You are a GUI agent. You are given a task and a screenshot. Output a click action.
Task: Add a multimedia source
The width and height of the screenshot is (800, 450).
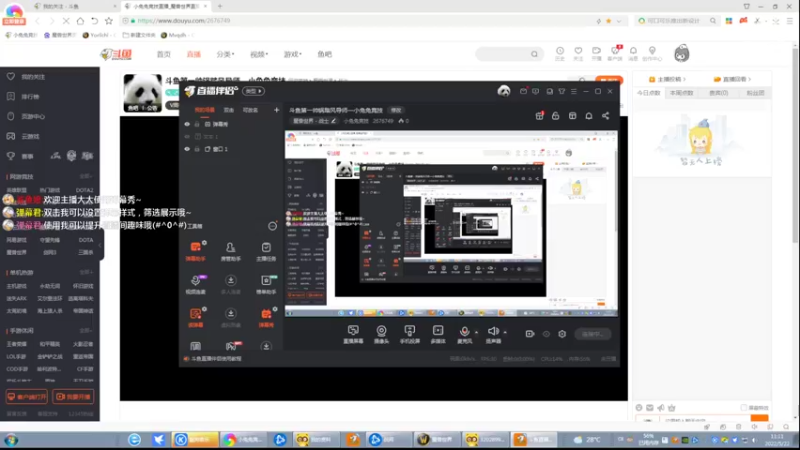point(438,334)
